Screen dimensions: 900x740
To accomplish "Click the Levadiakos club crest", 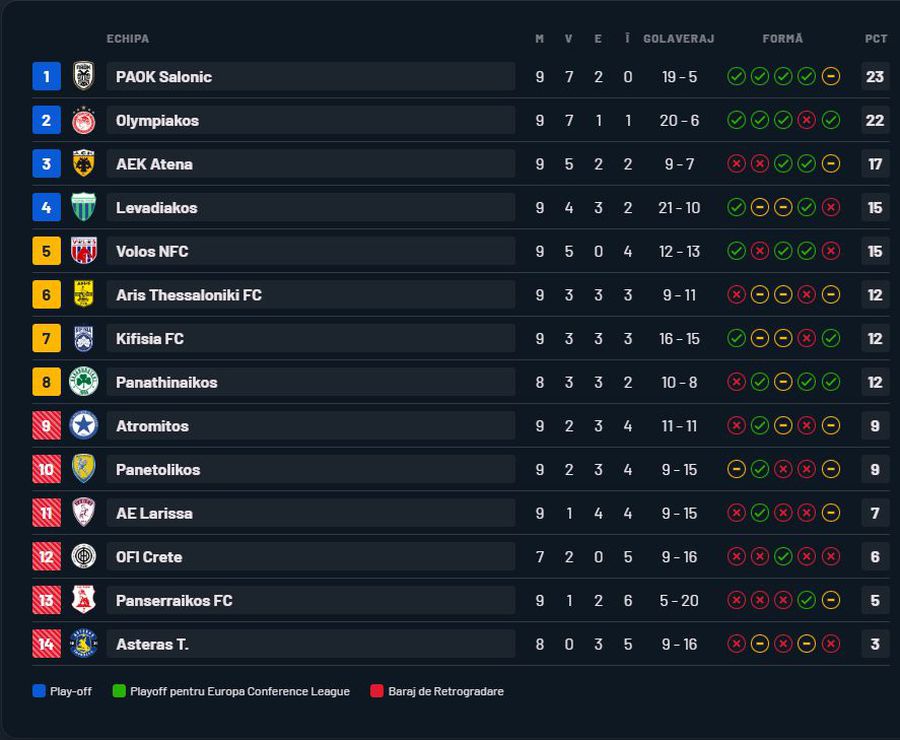I will point(84,208).
